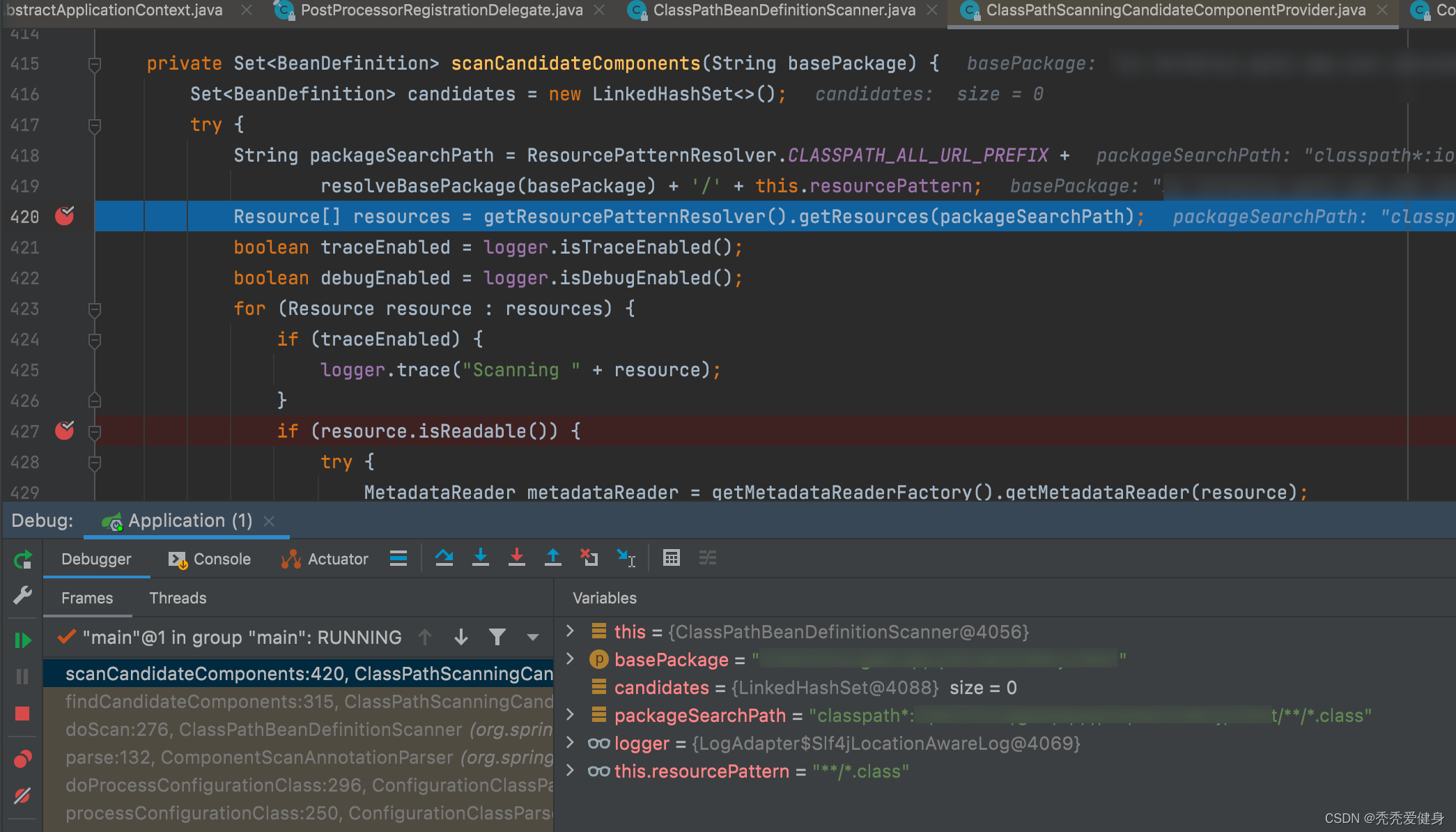Expand the 'this' variable node
This screenshot has width=1456, height=832.
571,631
